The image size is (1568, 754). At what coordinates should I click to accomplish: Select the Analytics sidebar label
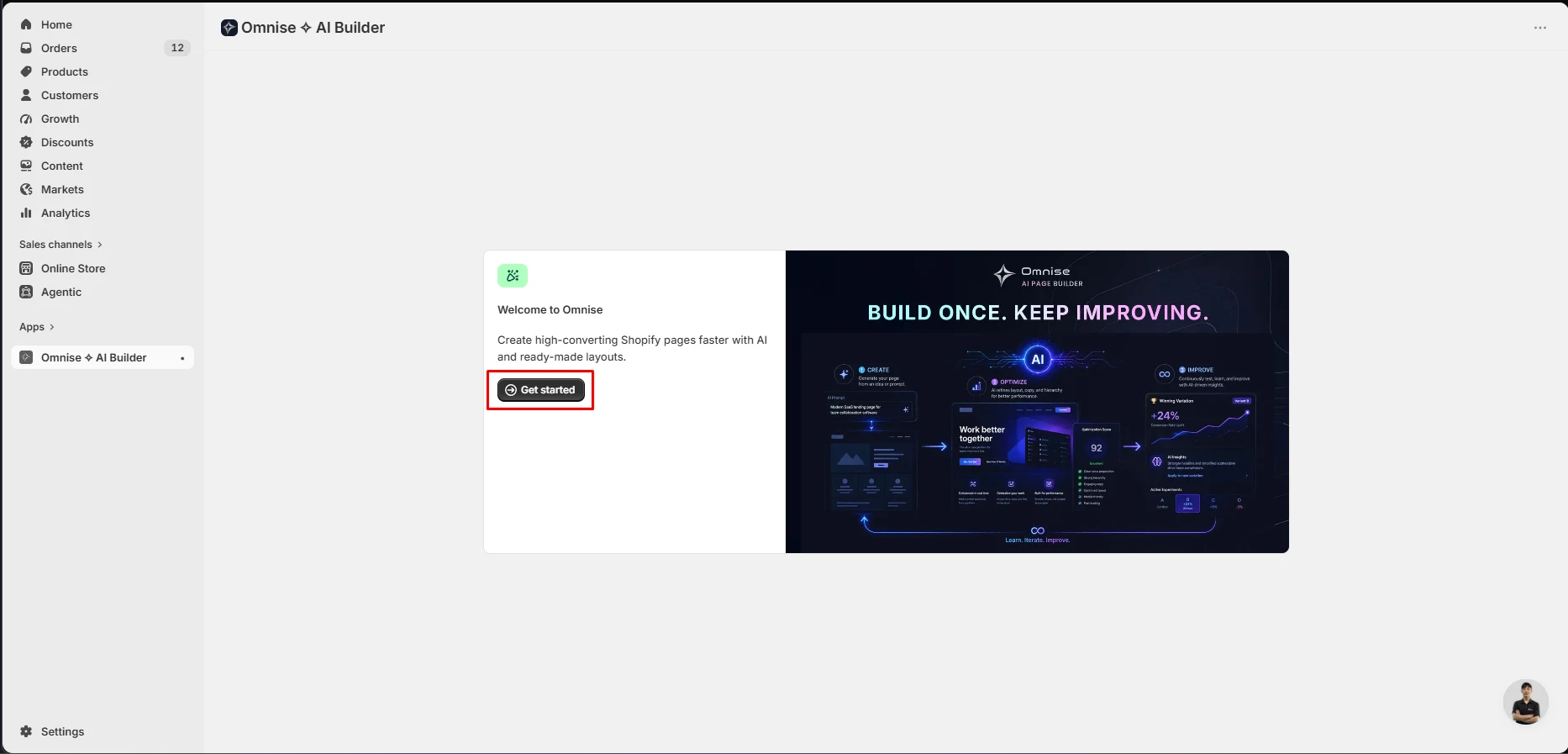click(x=66, y=213)
